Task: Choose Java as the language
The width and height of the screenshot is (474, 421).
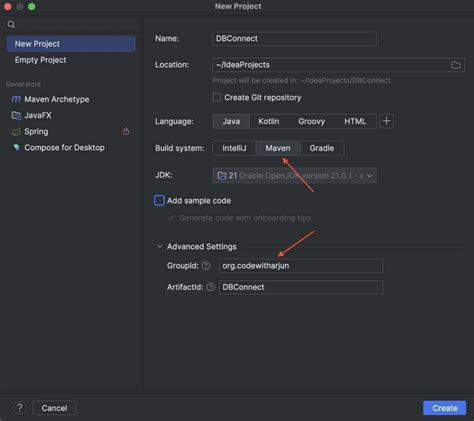Action: click(x=231, y=121)
